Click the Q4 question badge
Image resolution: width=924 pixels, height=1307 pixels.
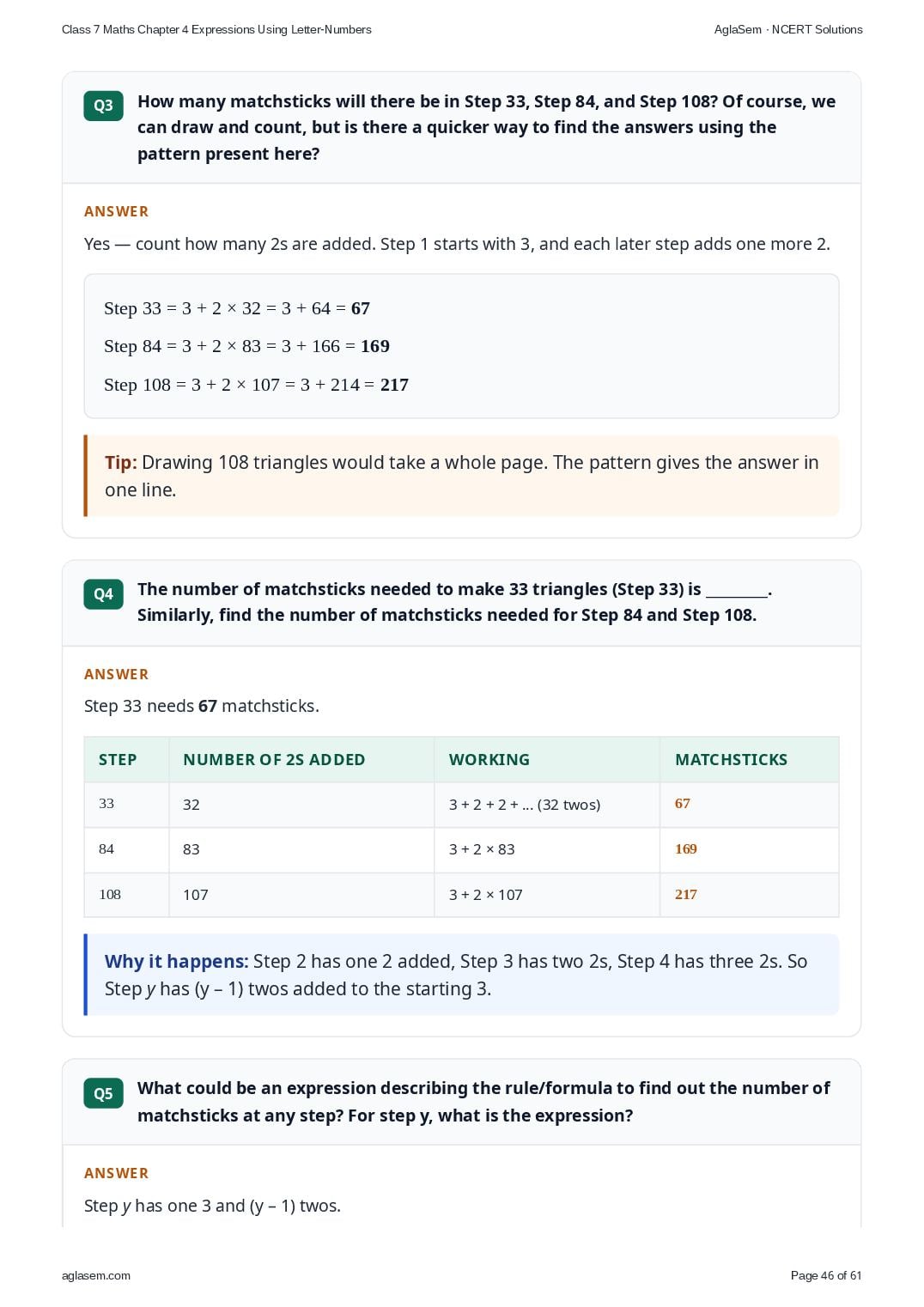pos(103,593)
